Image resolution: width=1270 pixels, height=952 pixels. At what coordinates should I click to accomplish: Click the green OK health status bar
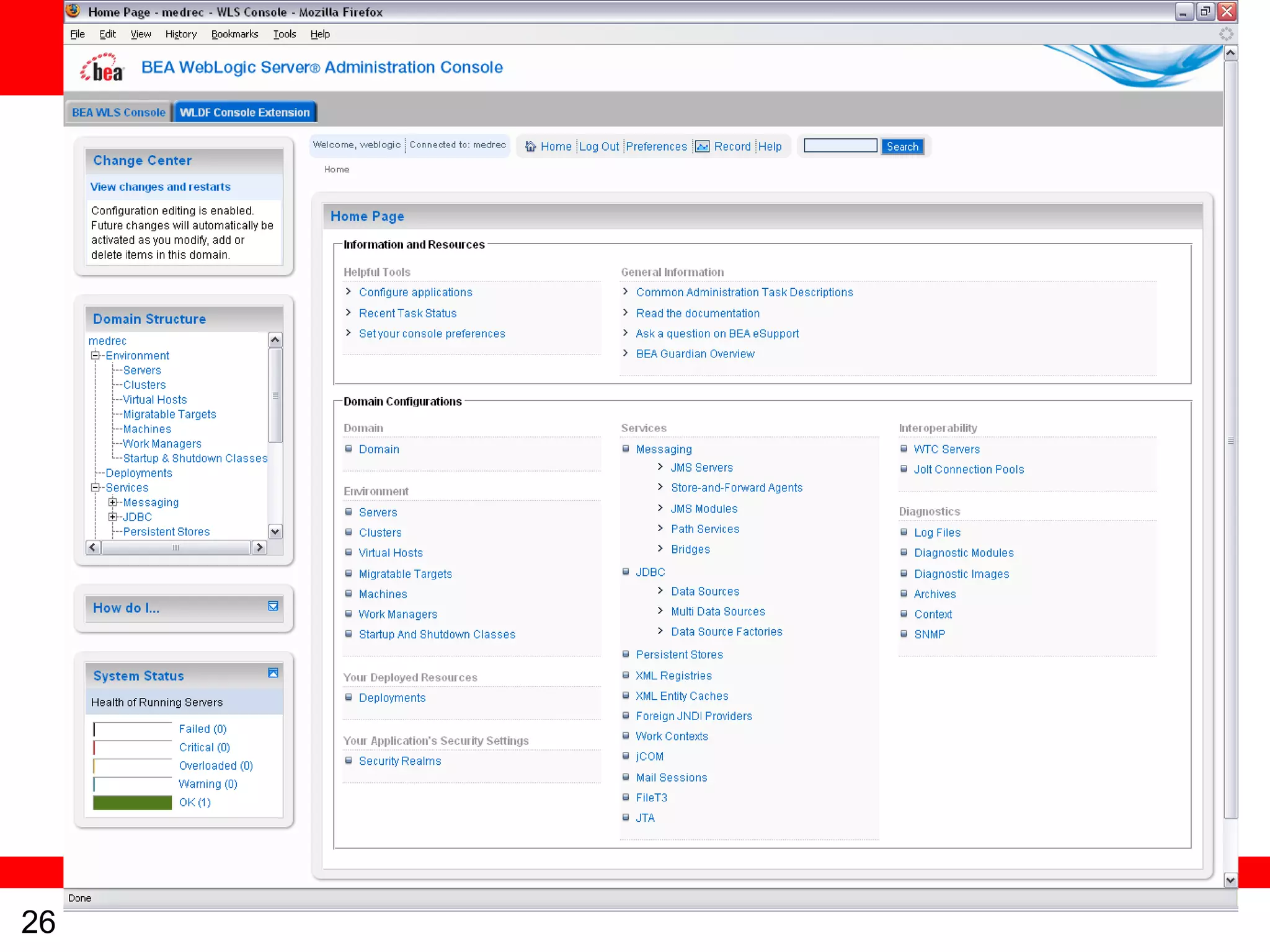click(132, 803)
